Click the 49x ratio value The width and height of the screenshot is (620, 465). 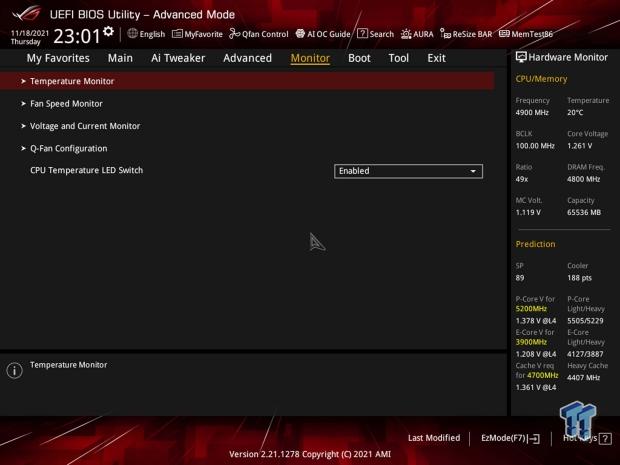522,180
